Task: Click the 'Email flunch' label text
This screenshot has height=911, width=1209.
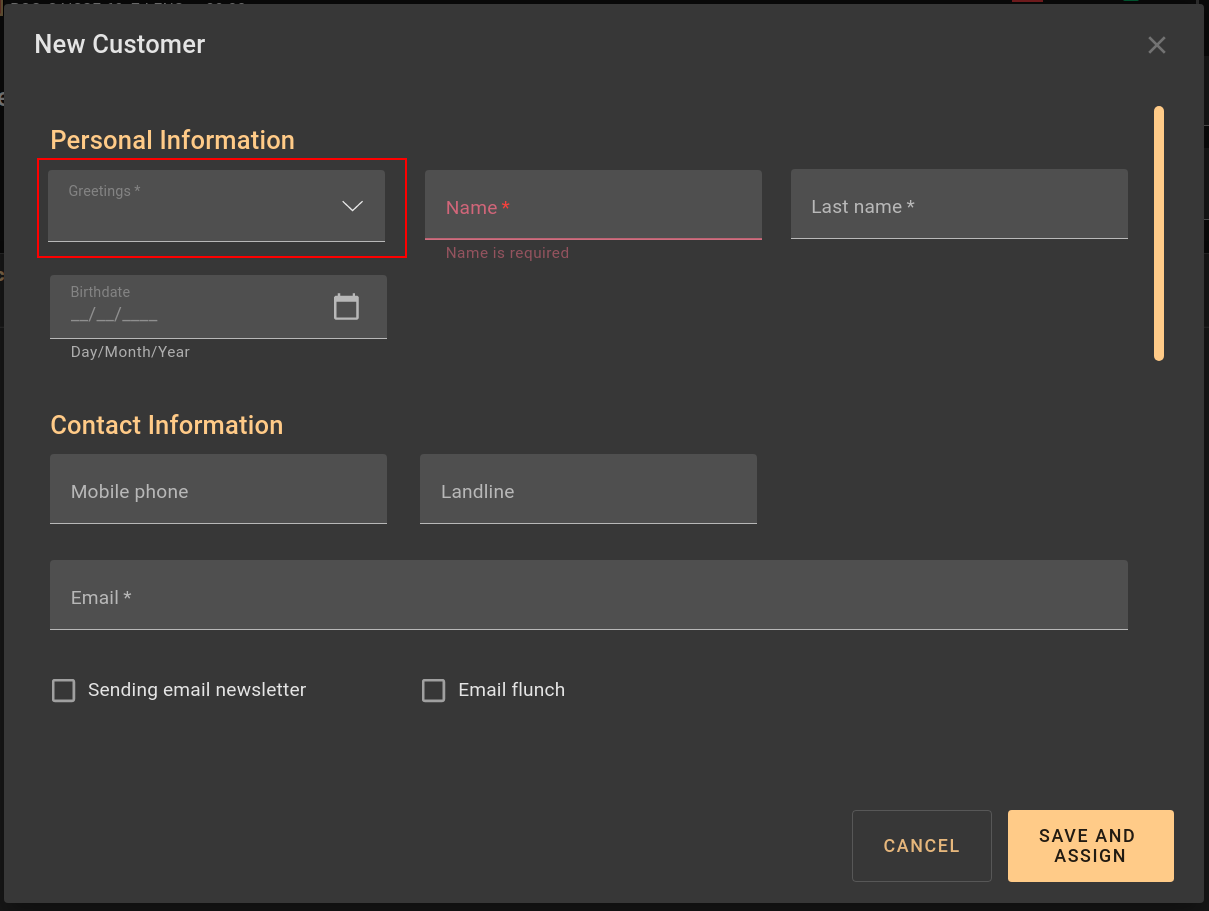Action: tap(511, 690)
